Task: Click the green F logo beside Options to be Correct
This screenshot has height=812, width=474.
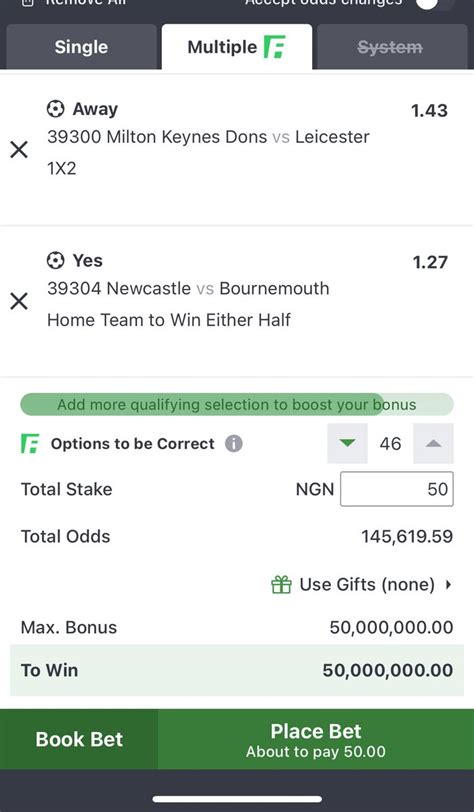Action: pyautogui.click(x=30, y=444)
